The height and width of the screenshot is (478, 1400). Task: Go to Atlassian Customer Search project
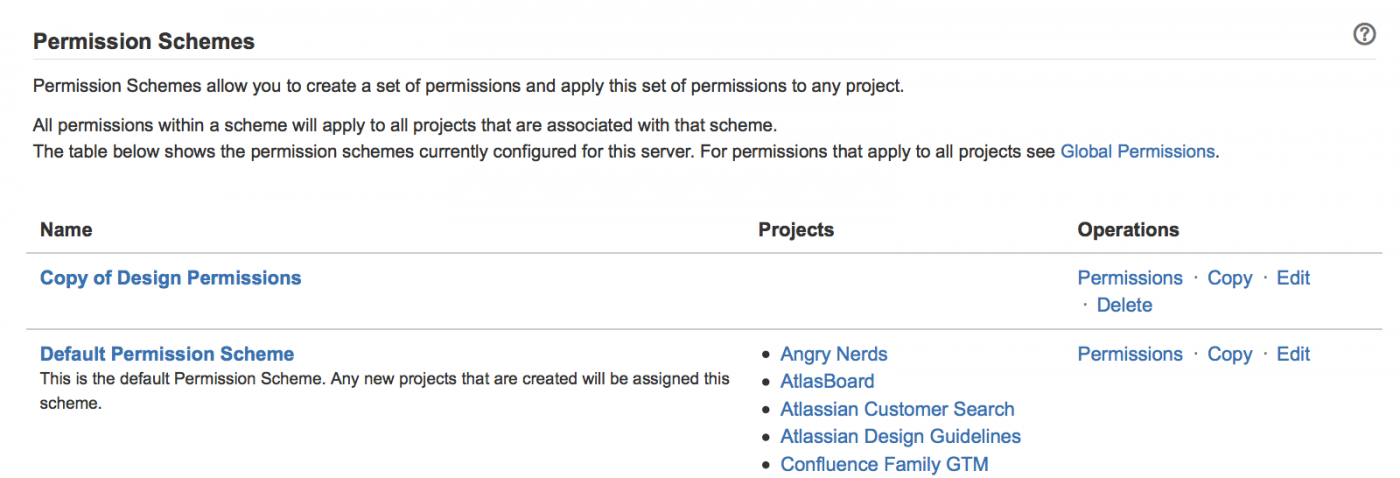(x=897, y=409)
